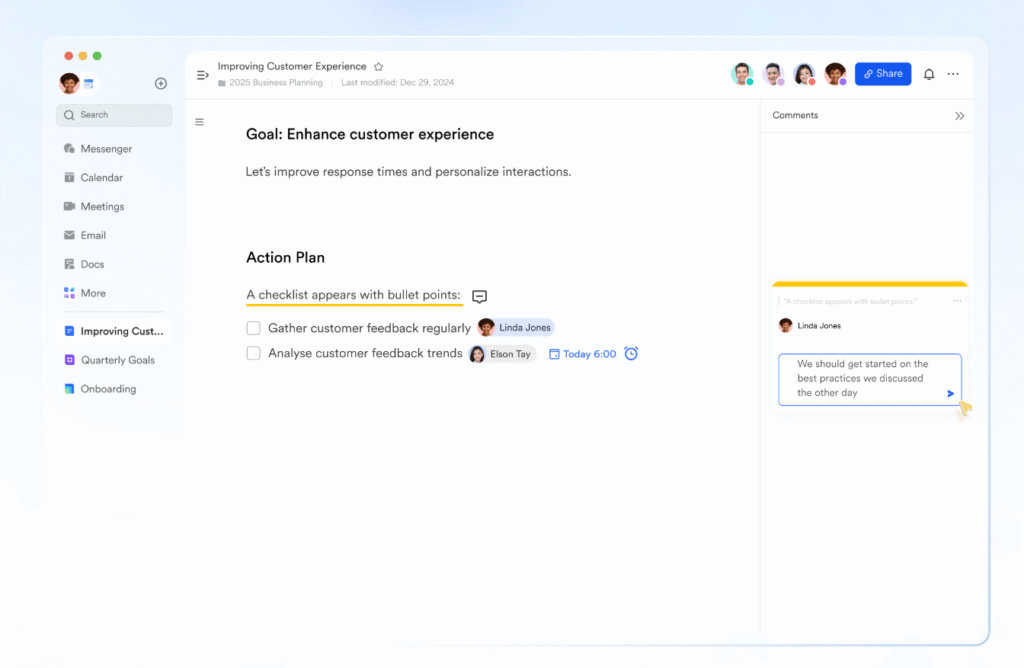1024x668 pixels.
Task: Check 'Analyse customer feedback trends' checkbox
Action: coord(254,353)
